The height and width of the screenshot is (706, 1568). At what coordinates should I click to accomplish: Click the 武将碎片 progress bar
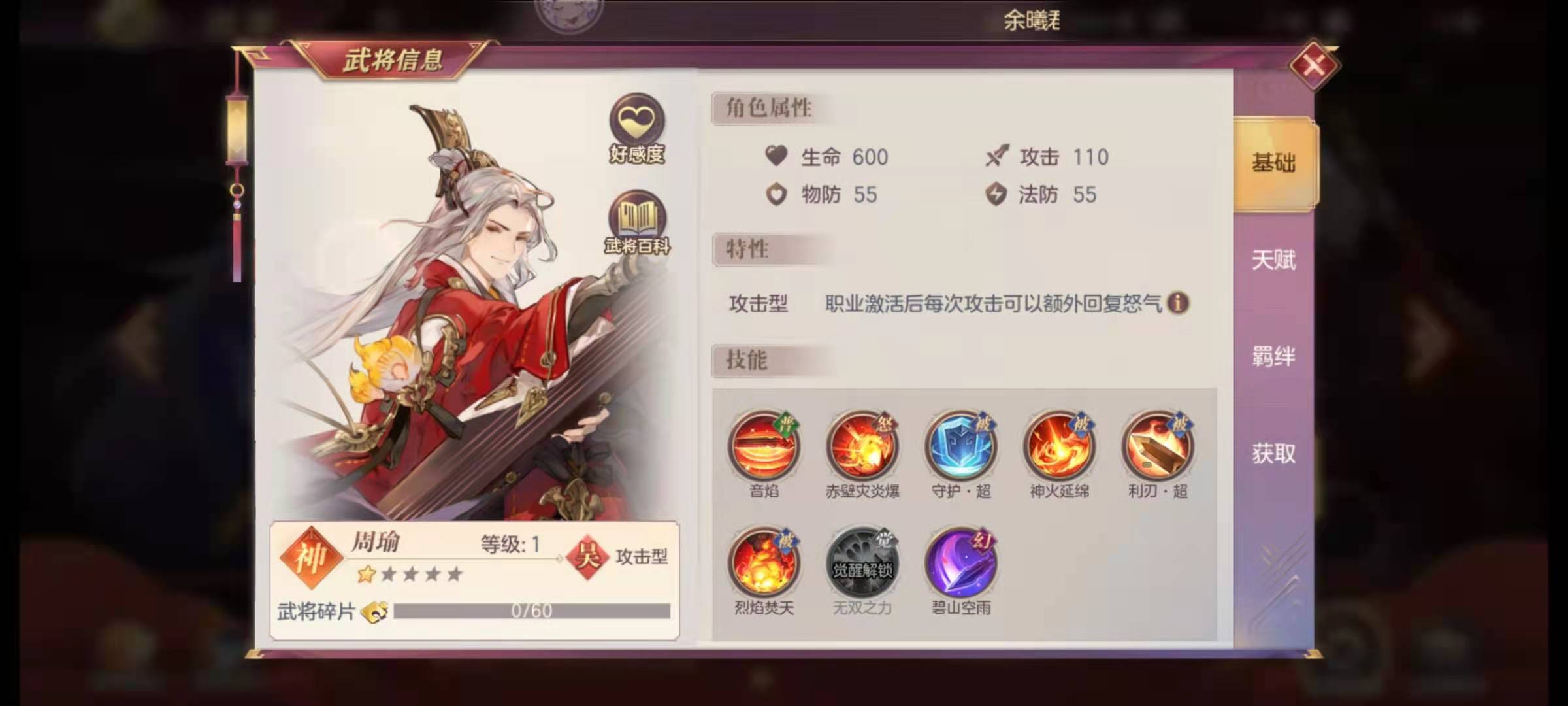click(x=532, y=611)
